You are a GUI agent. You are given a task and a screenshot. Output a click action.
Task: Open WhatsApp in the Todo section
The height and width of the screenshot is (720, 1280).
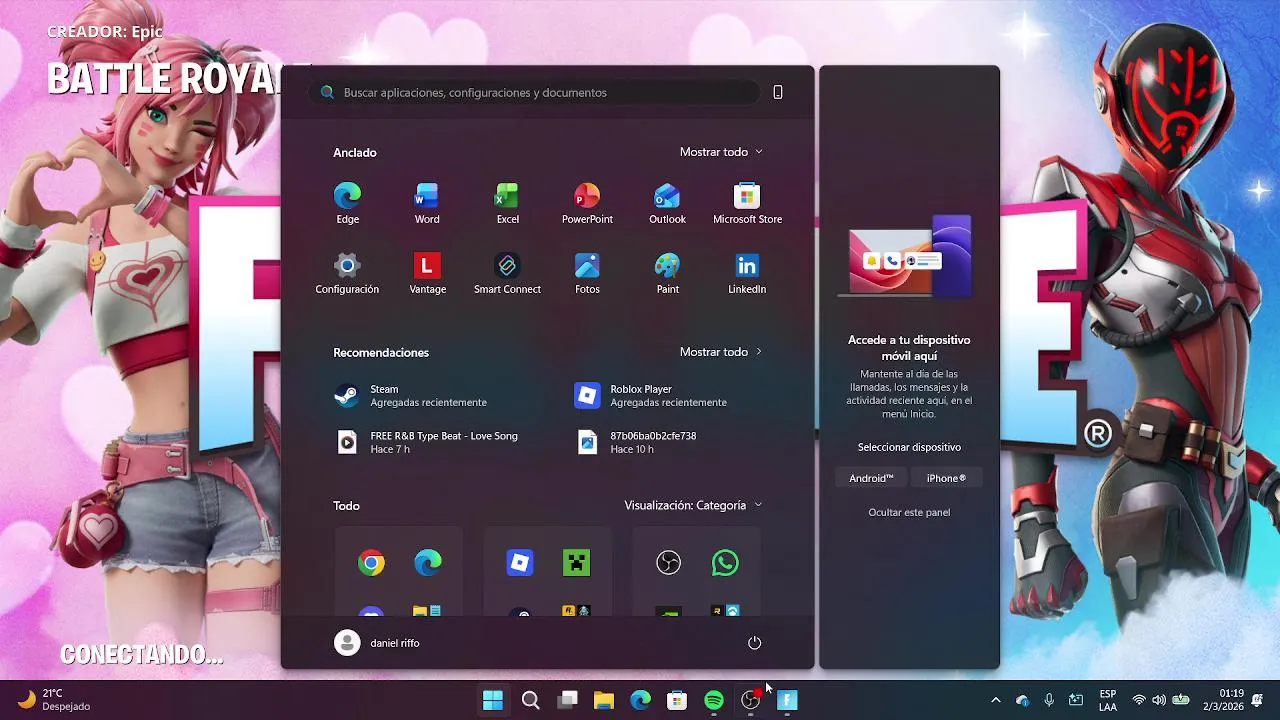point(725,563)
